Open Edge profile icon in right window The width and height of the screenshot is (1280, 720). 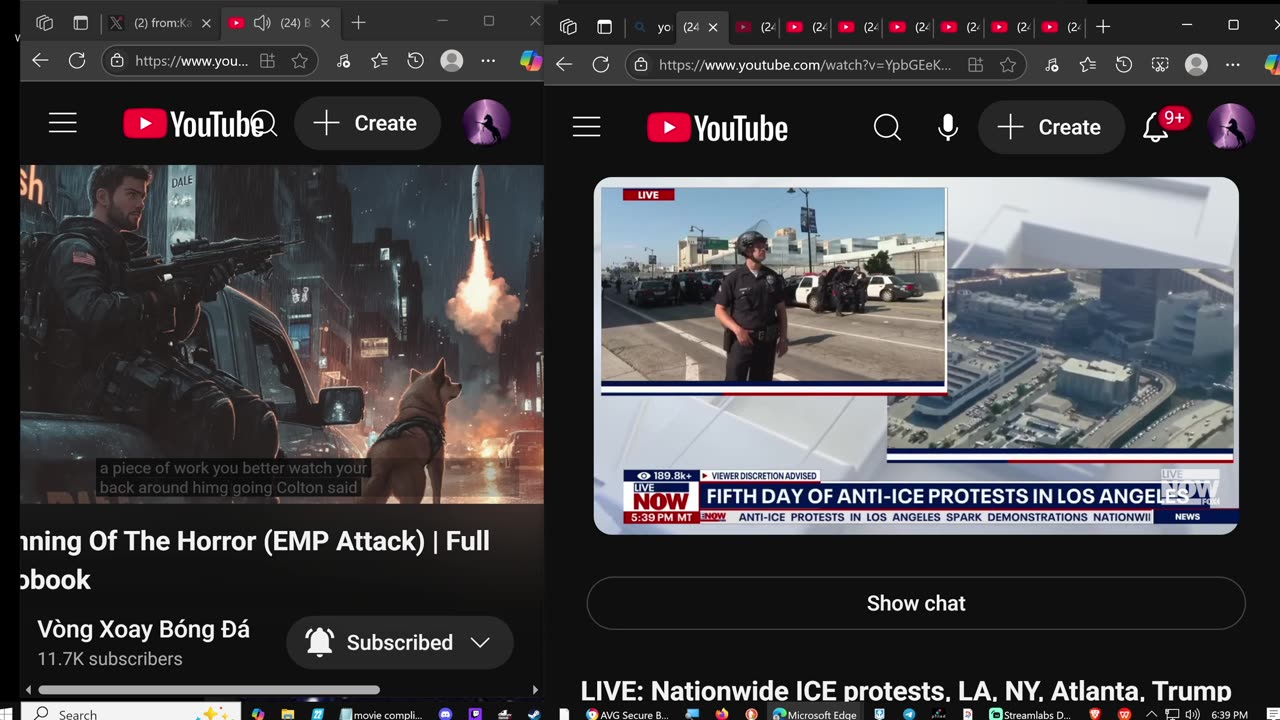(1196, 65)
